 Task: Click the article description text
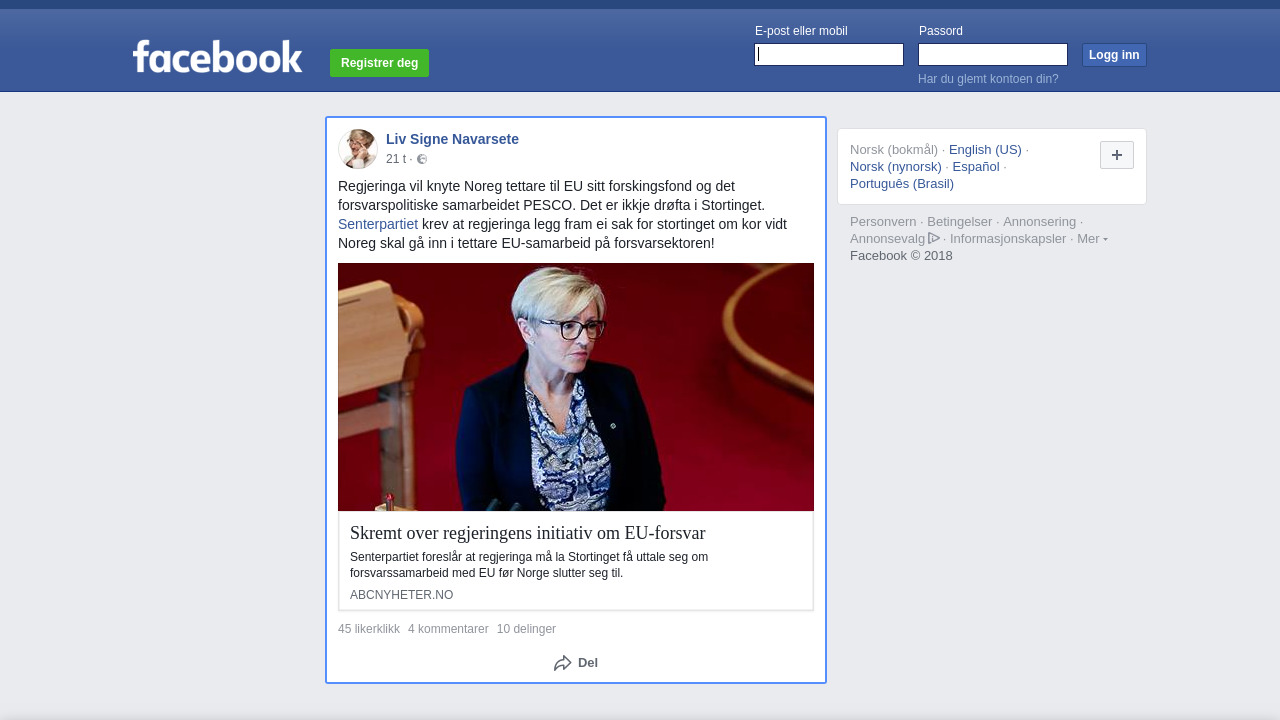tap(529, 565)
